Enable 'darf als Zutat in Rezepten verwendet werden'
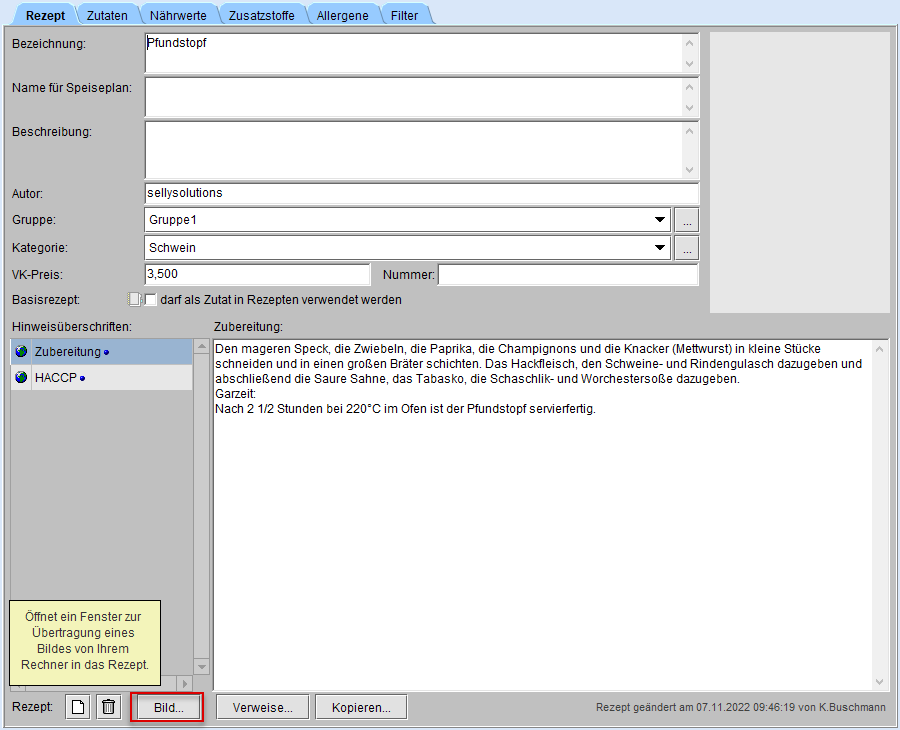 click(x=152, y=299)
